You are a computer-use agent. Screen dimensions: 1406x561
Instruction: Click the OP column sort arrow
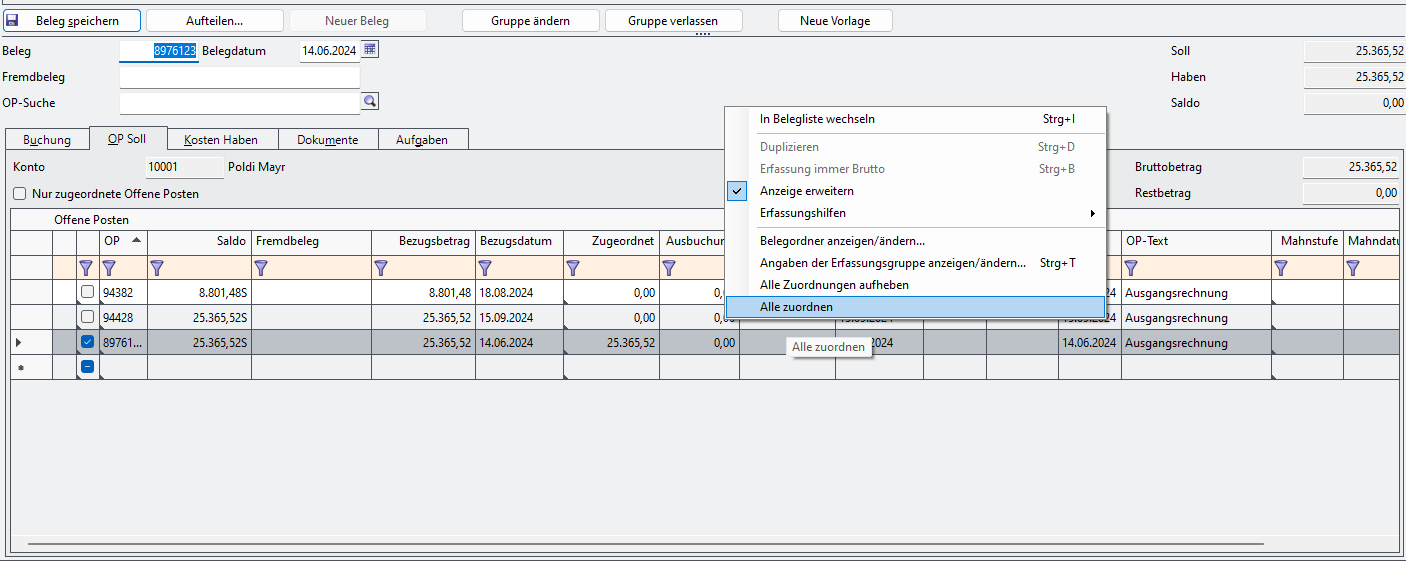(x=136, y=241)
